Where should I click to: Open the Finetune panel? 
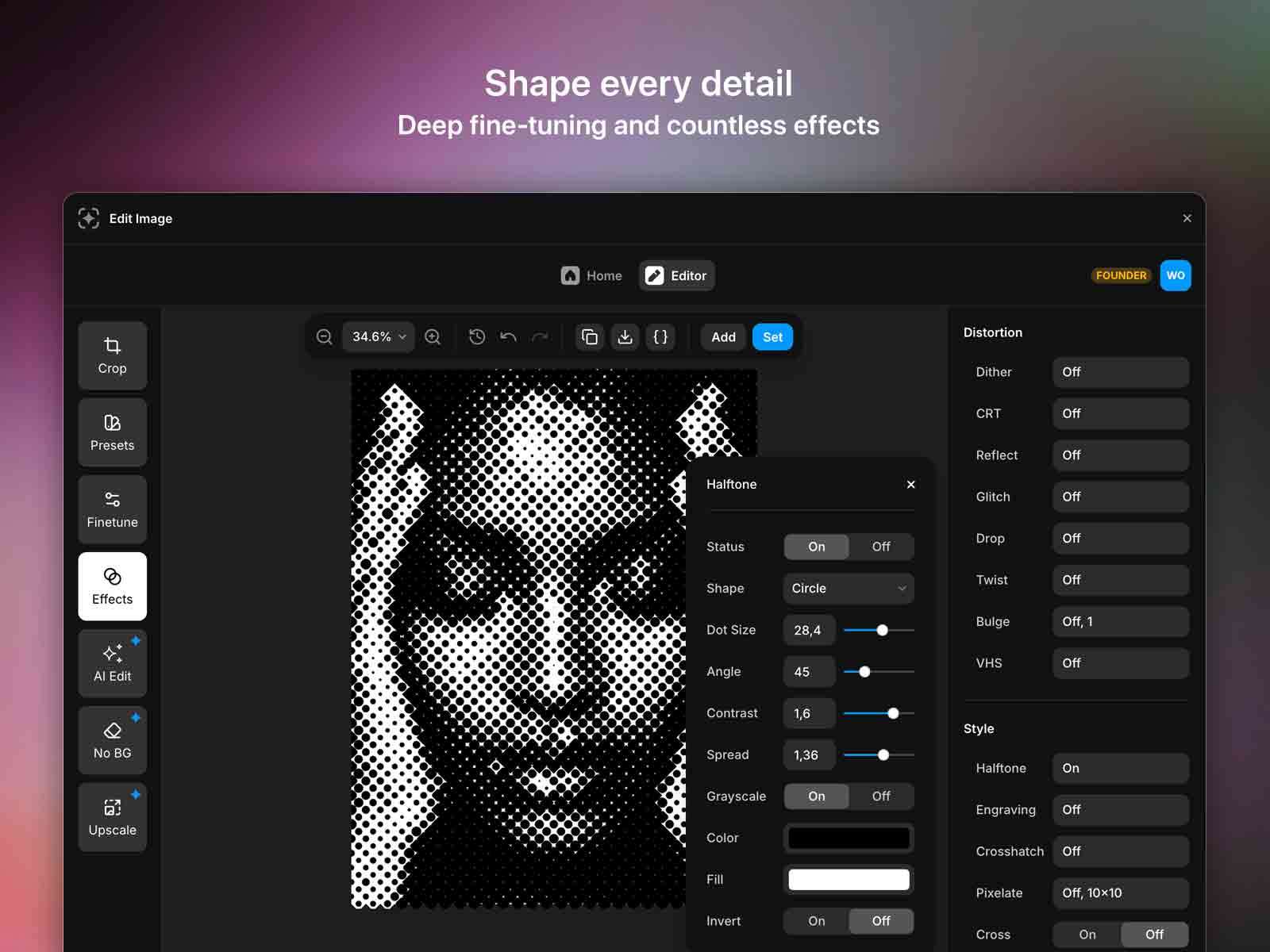pyautogui.click(x=112, y=509)
